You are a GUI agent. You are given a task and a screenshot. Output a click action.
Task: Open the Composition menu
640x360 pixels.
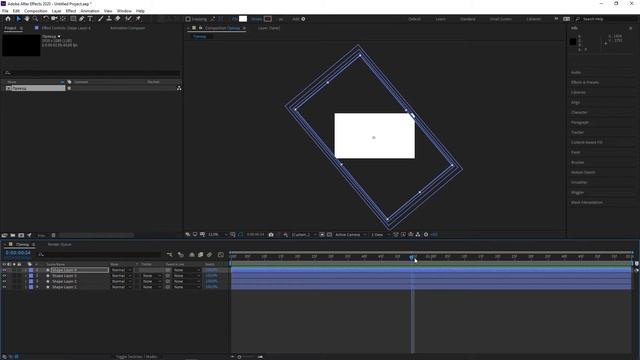point(36,11)
